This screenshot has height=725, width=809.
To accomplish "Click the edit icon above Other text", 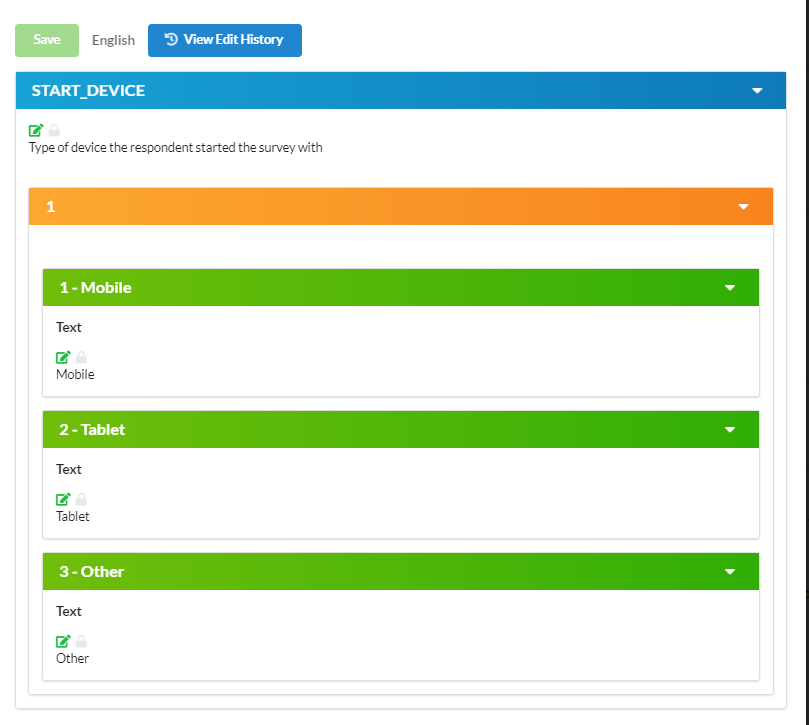I will 63,641.
